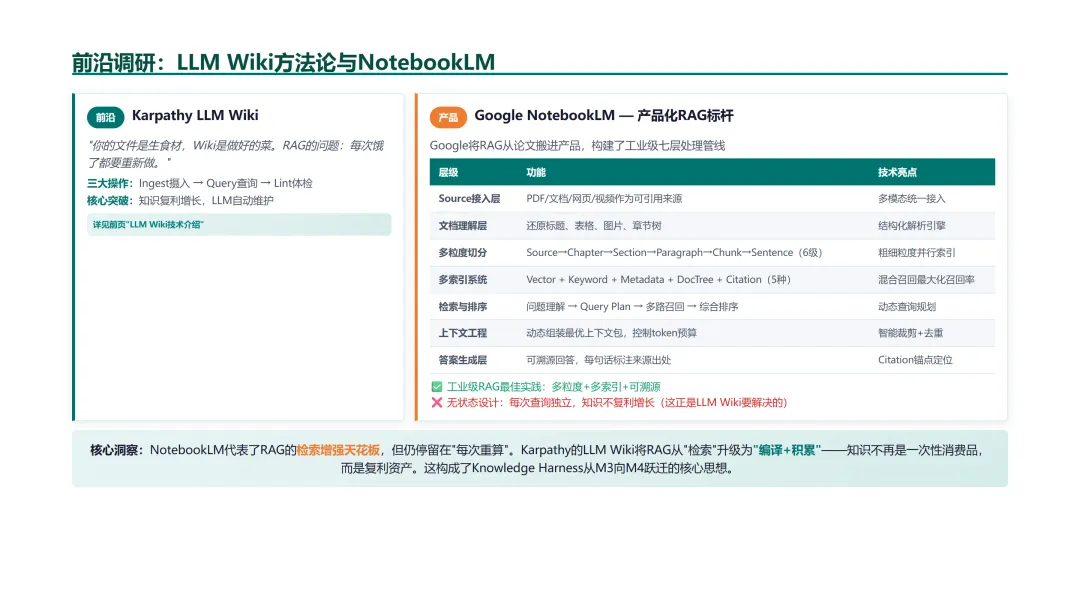Select the Source接入层 table cell
The height and width of the screenshot is (608, 1080).
[x=469, y=199]
